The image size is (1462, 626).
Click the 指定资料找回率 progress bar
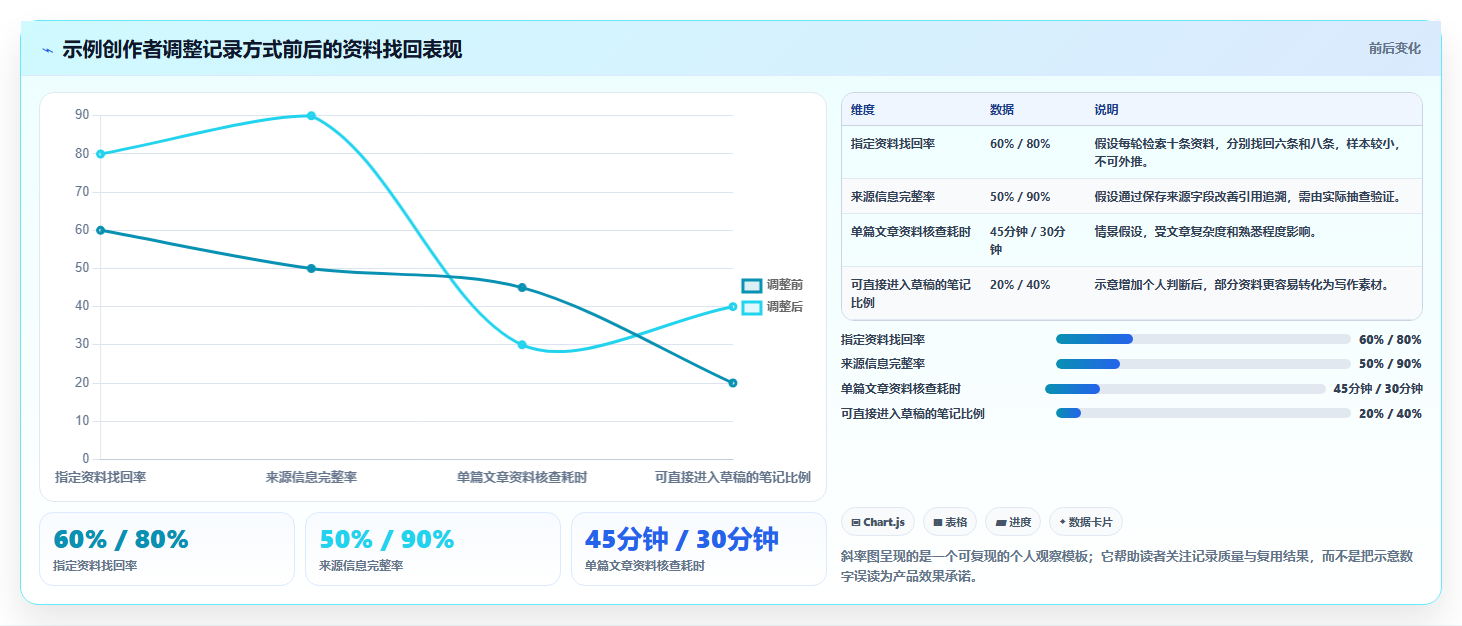(x=1203, y=339)
